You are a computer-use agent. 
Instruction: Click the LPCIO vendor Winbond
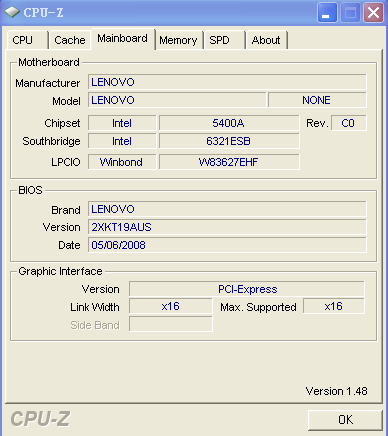click(122, 162)
